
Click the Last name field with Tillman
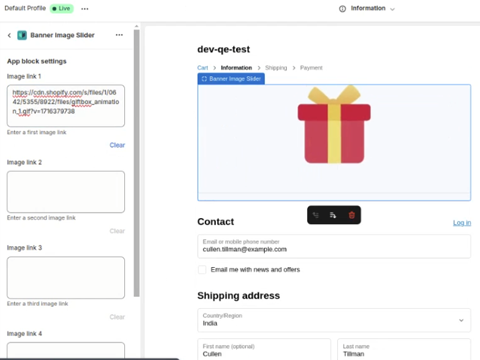pos(404,350)
